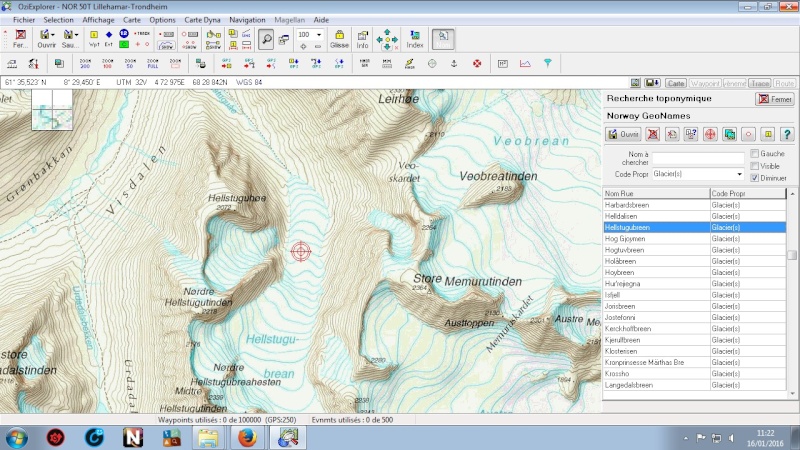Click the red X clear icon in GeoNames panel

653,134
